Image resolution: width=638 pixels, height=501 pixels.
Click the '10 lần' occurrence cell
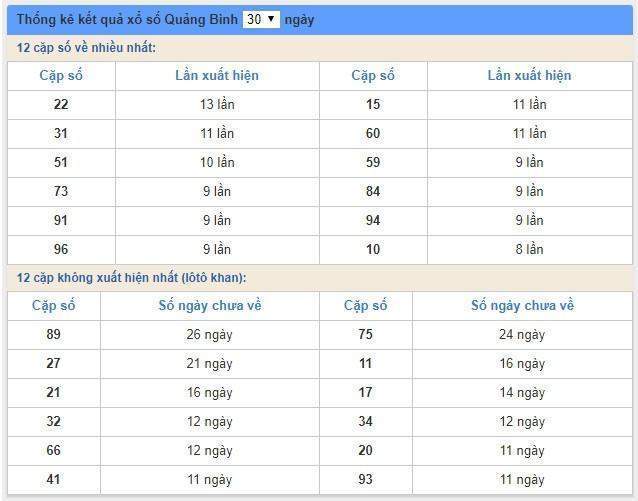216,162
